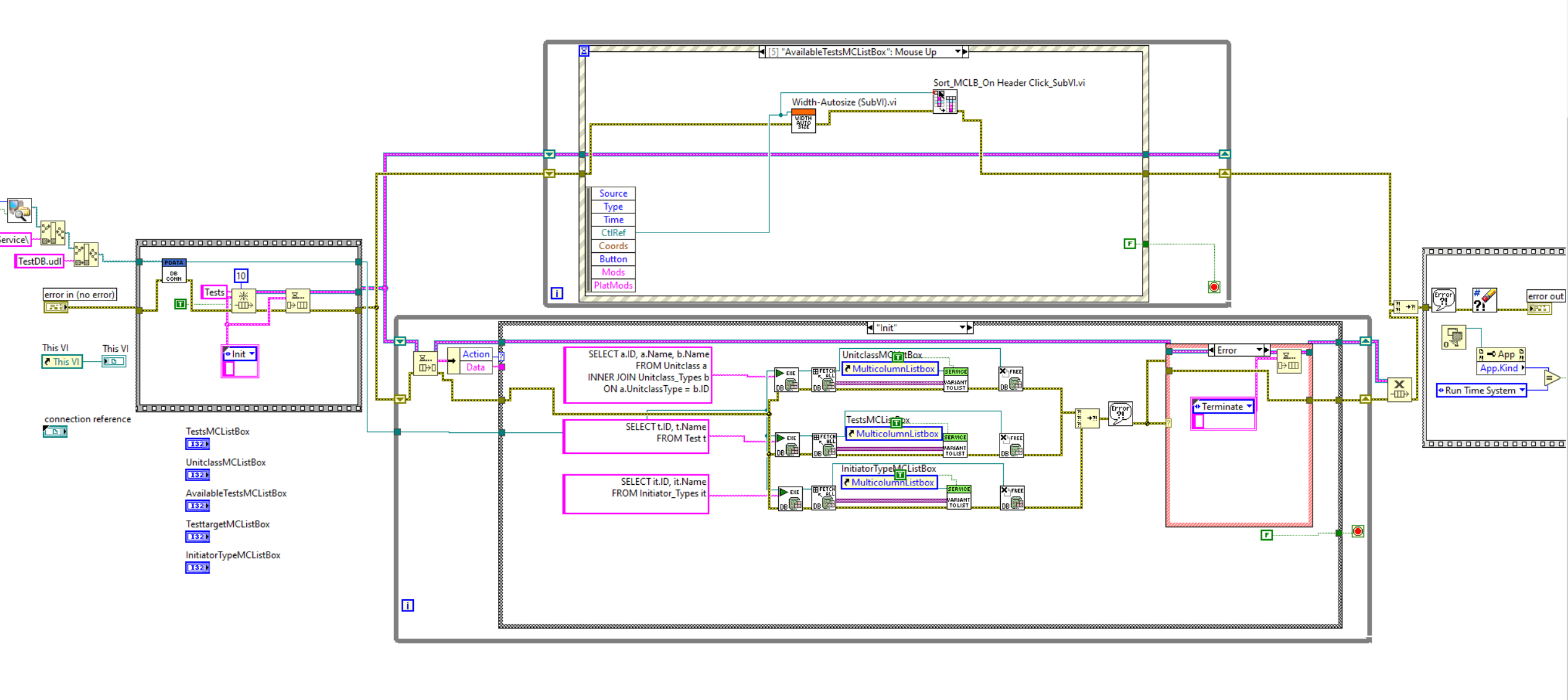Viewport: 1568px width, 700px height.
Task: Select the Coords event data item
Action: click(613, 245)
